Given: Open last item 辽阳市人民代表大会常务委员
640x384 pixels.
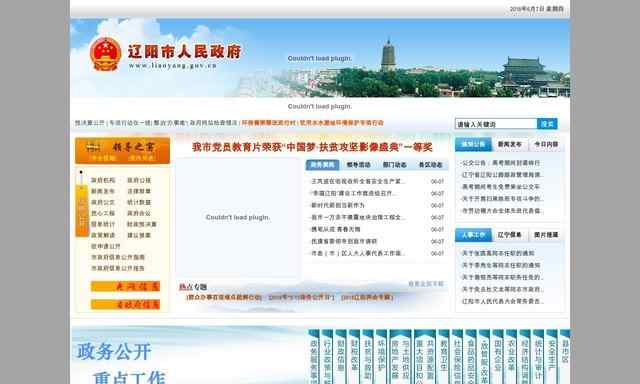Looking at the screenshot, I should click(x=502, y=302).
